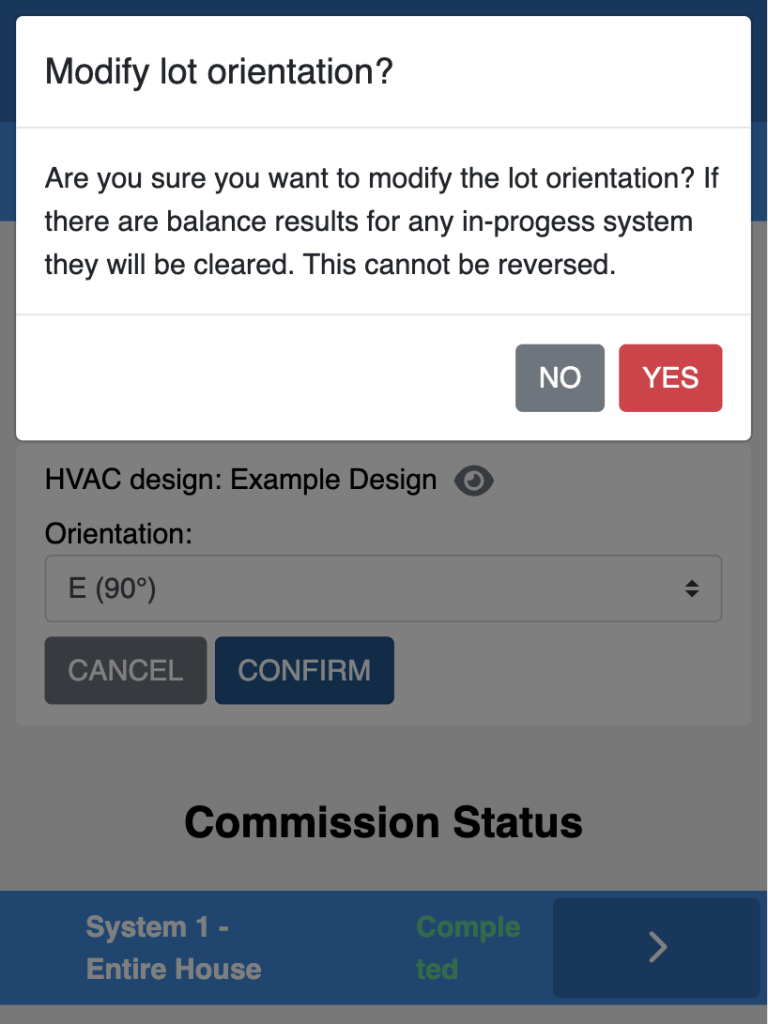Viewport: 768px width, 1024px height.
Task: Click the Commission Status heading
Action: [x=383, y=822]
